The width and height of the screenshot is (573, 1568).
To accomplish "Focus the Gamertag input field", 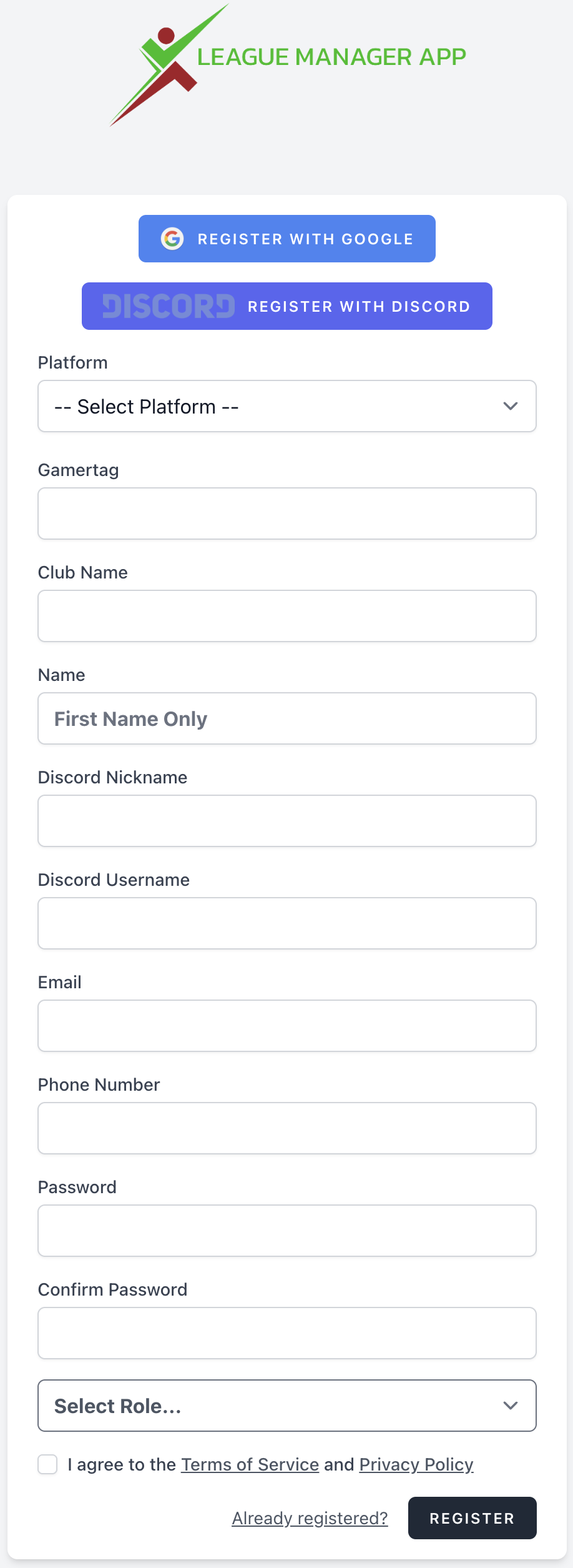I will click(287, 514).
